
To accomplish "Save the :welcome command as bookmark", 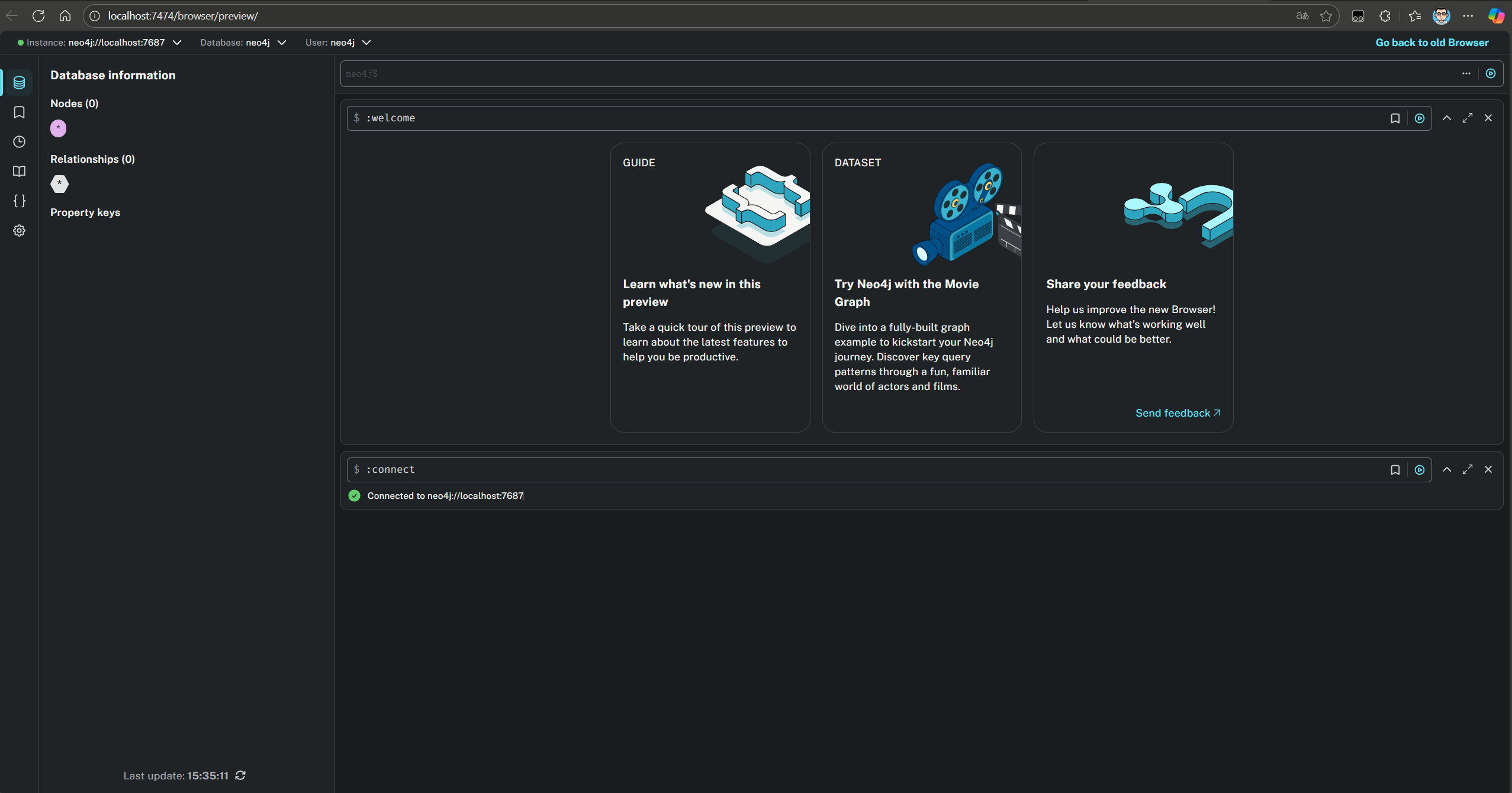I will click(x=1395, y=118).
